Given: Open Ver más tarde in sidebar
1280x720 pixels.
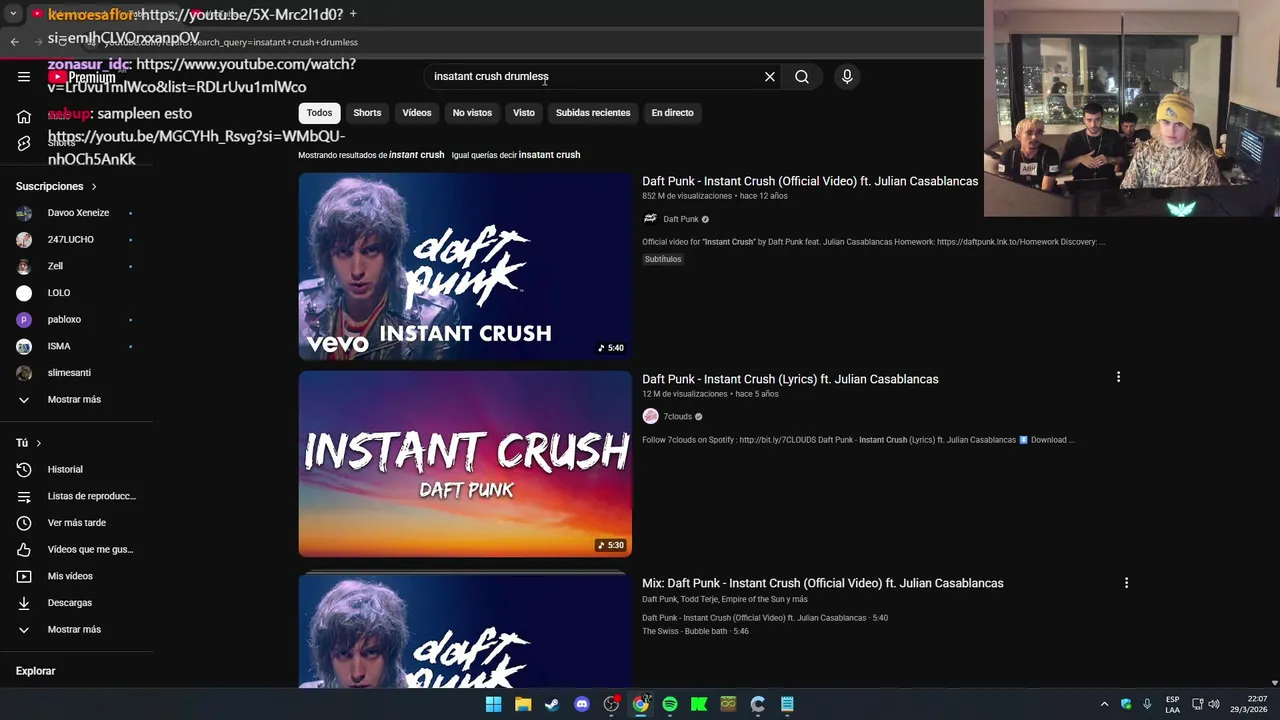Looking at the screenshot, I should coord(77,523).
